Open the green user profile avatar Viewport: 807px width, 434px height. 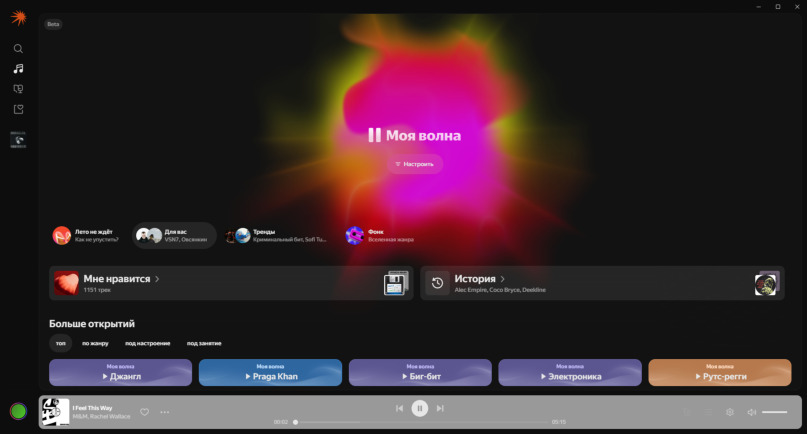pyautogui.click(x=19, y=411)
